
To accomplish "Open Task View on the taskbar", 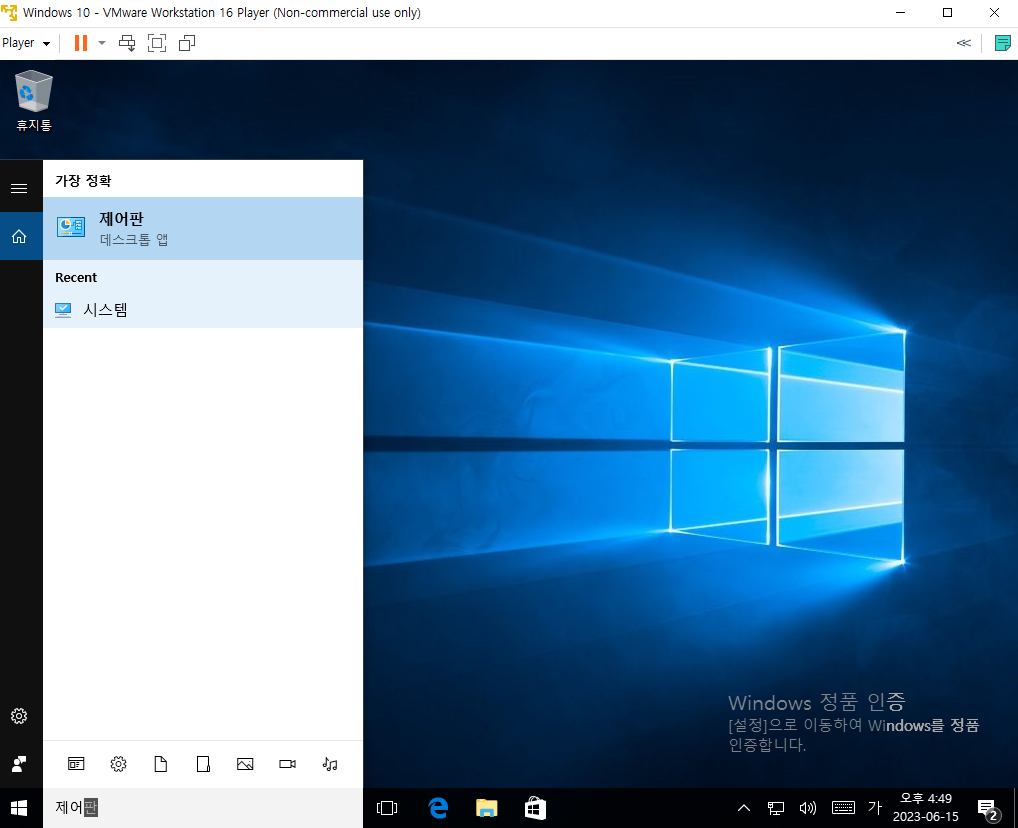I will click(x=387, y=808).
